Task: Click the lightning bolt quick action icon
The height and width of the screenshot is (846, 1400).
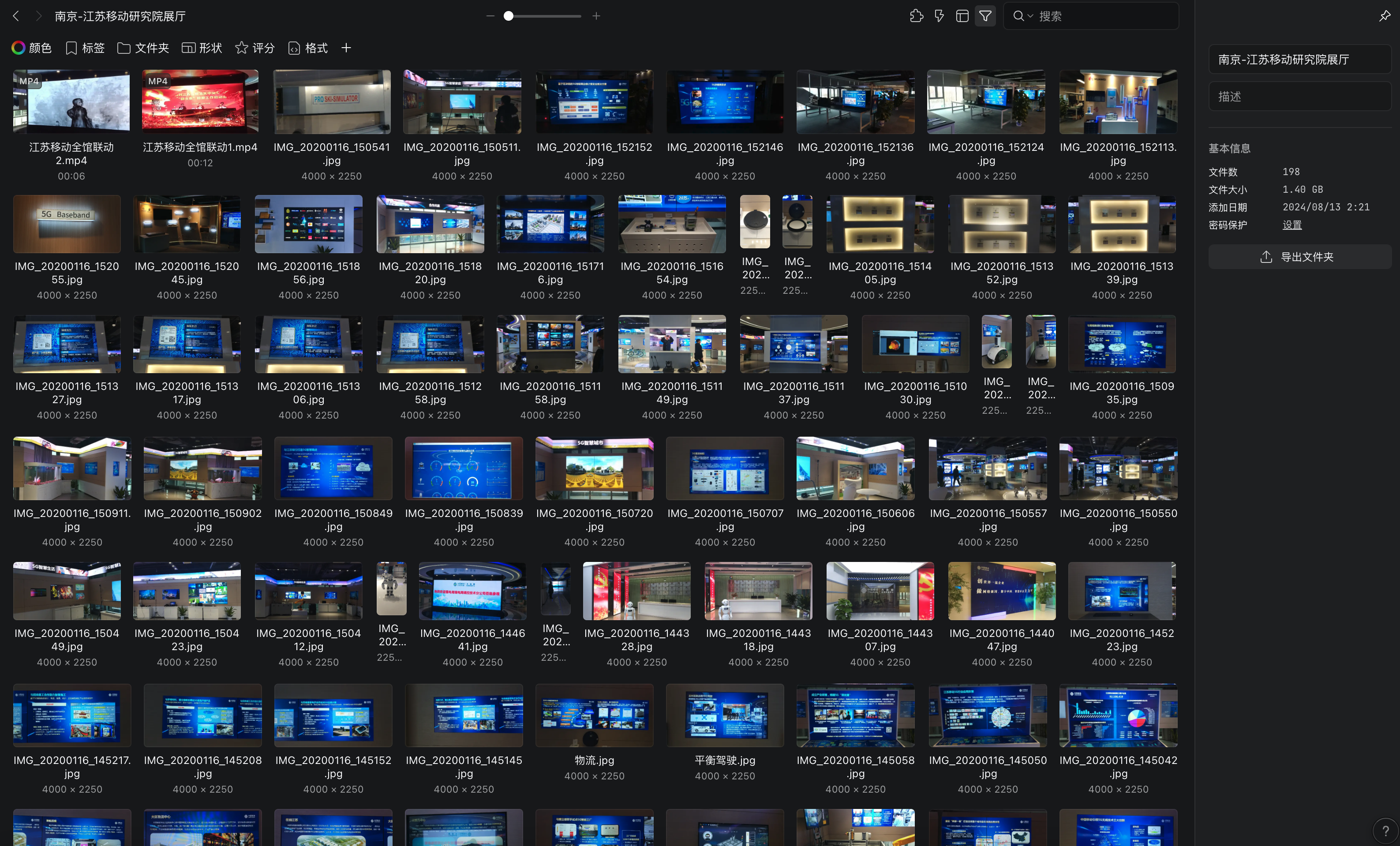Action: tap(939, 16)
